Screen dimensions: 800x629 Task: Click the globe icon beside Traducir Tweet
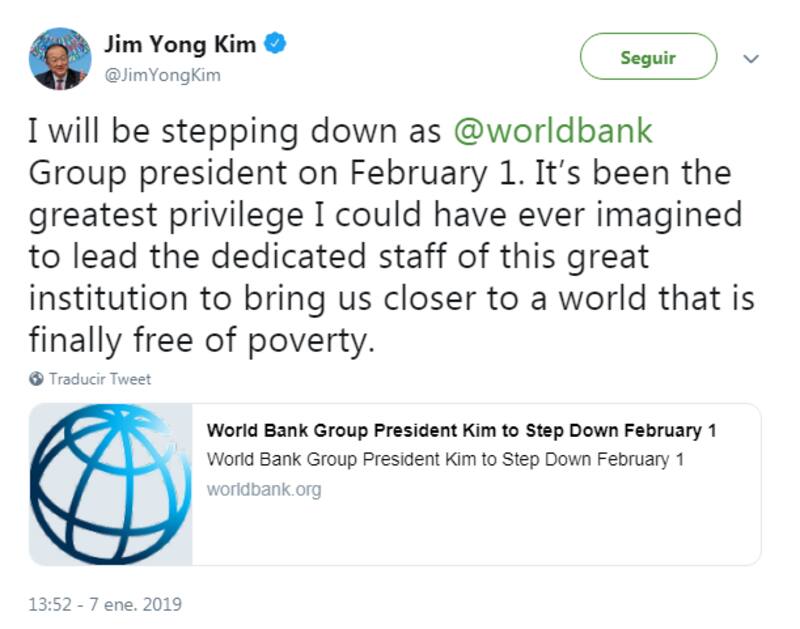37,379
